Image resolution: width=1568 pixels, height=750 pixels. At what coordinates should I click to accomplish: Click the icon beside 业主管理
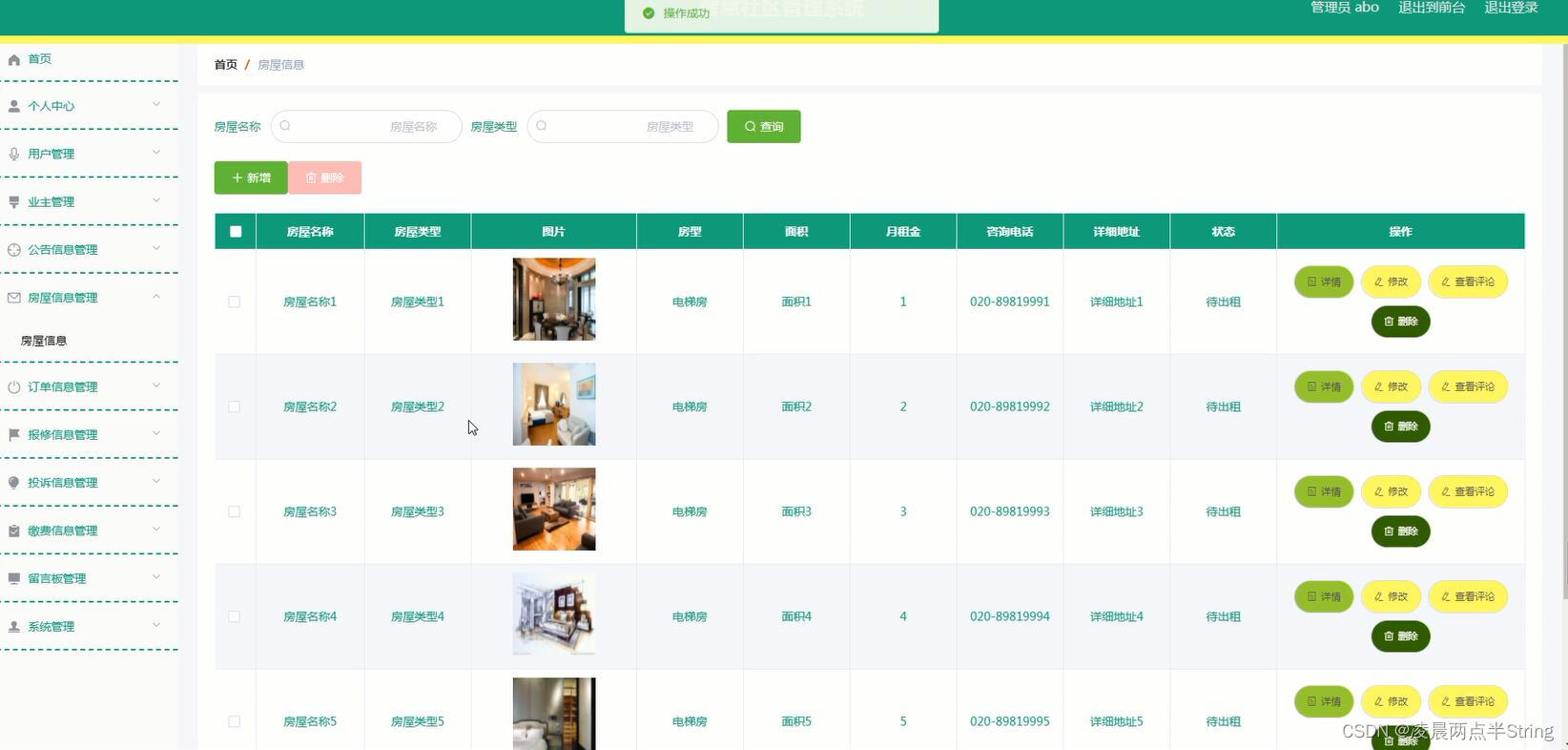(x=14, y=202)
